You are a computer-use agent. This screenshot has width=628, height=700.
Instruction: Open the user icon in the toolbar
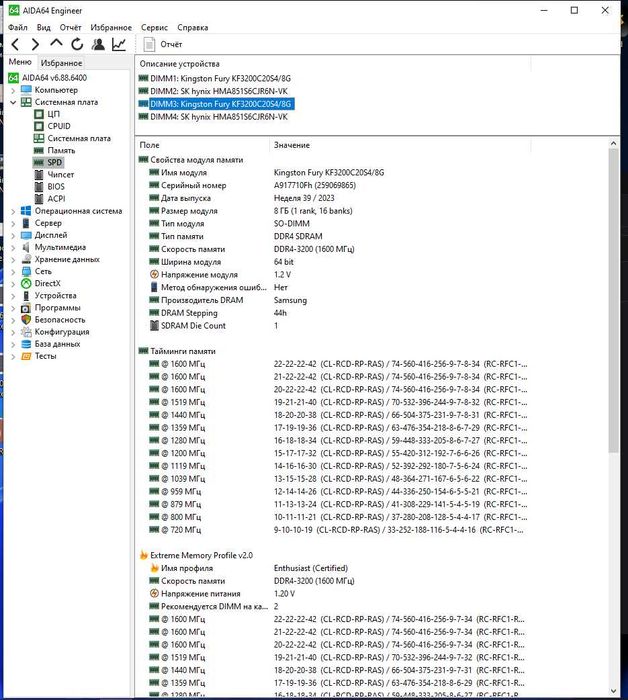click(x=98, y=44)
